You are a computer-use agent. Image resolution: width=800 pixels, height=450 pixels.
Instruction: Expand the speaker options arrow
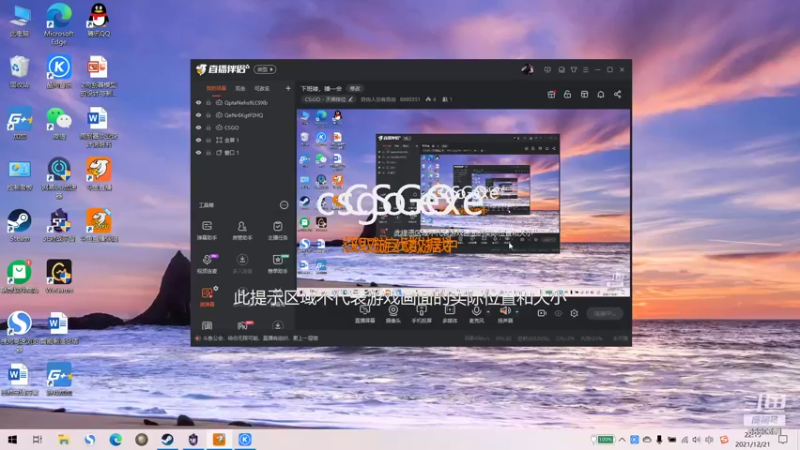point(517,312)
